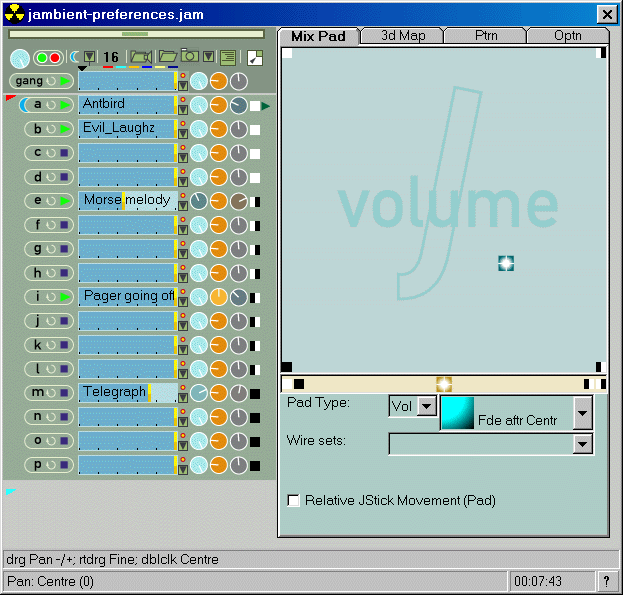Switch to the 3d Map tab
This screenshot has width=623, height=595.
pos(402,36)
